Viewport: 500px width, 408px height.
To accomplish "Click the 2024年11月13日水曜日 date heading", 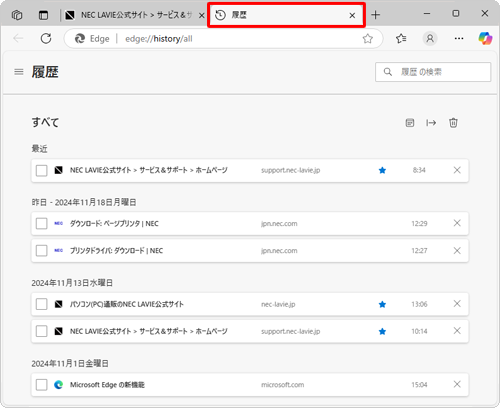I will 72,283.
